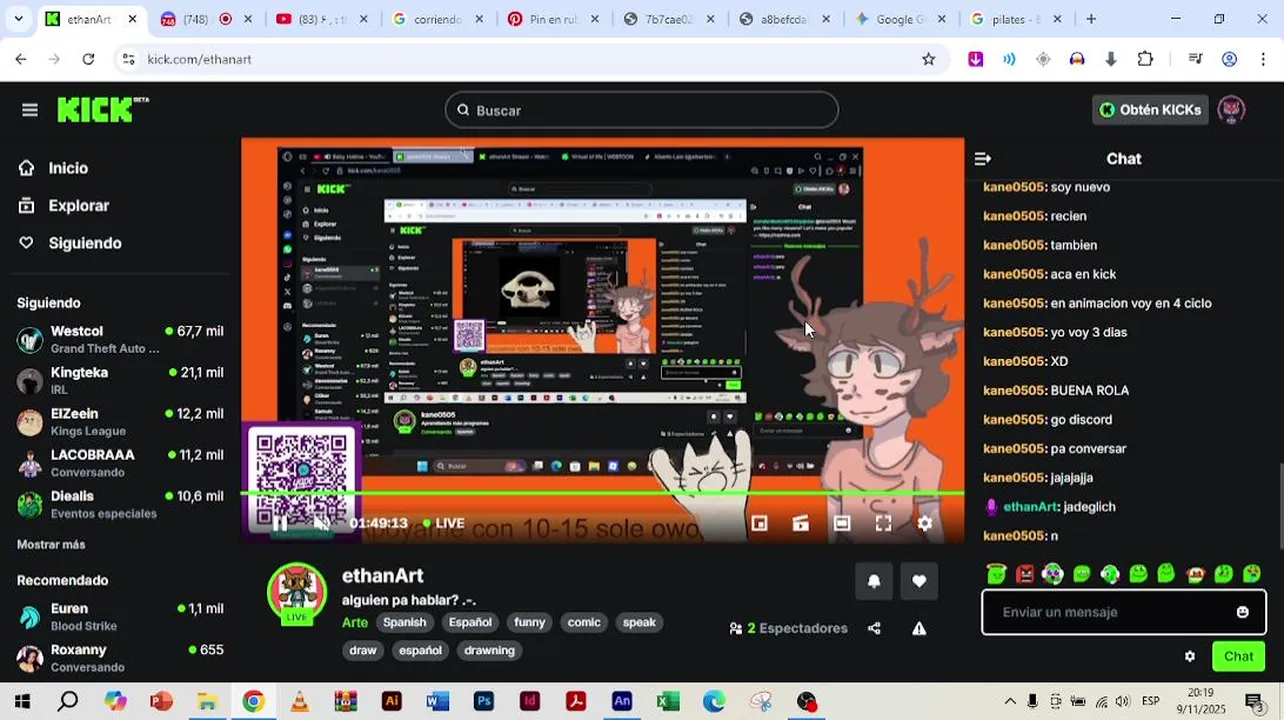The height and width of the screenshot is (720, 1284).
Task: Open Westcol's channel in following list
Action: click(x=120, y=340)
